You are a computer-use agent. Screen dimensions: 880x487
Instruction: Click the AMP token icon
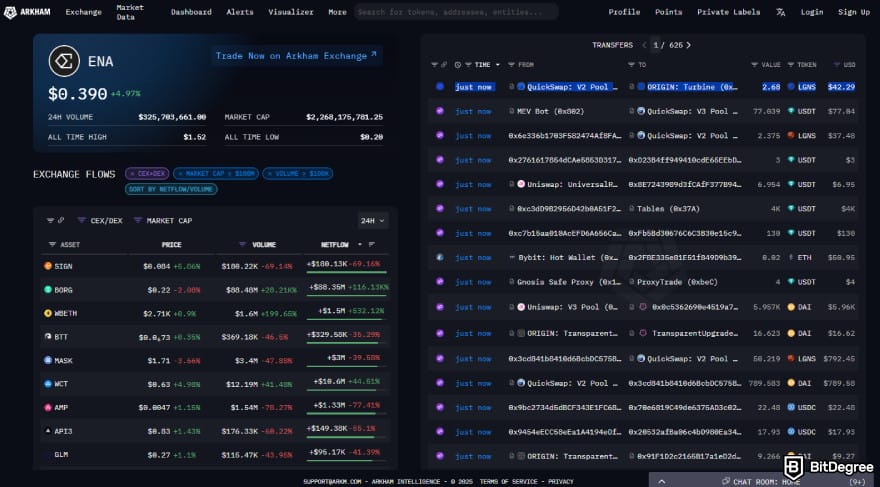pos(48,407)
